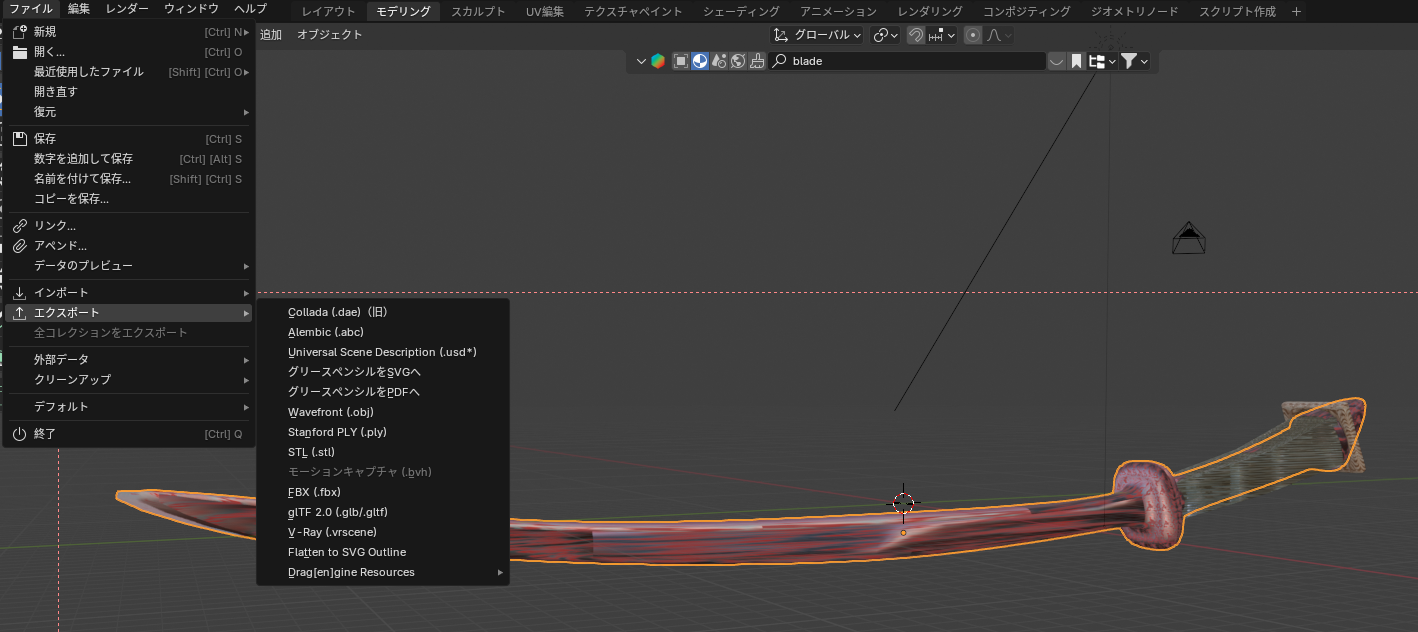
Task: Choose FBX (.fbx) from the export submenu
Action: pyautogui.click(x=315, y=492)
